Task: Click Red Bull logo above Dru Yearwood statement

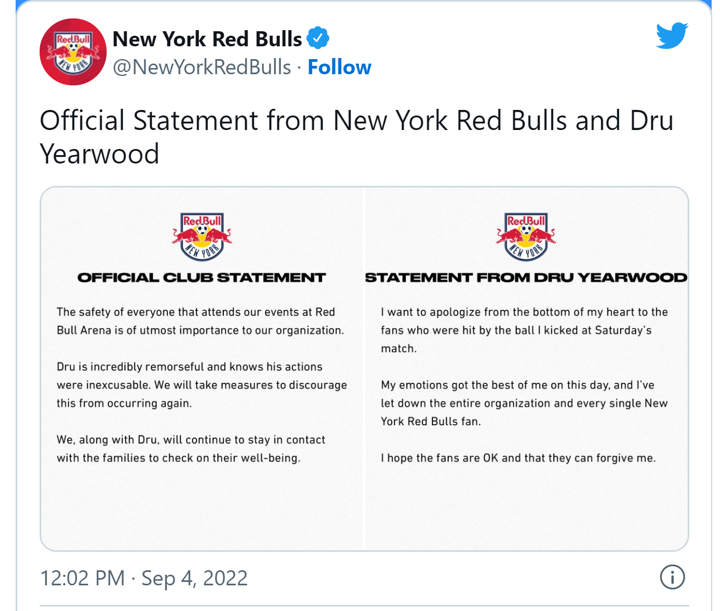Action: [x=526, y=236]
